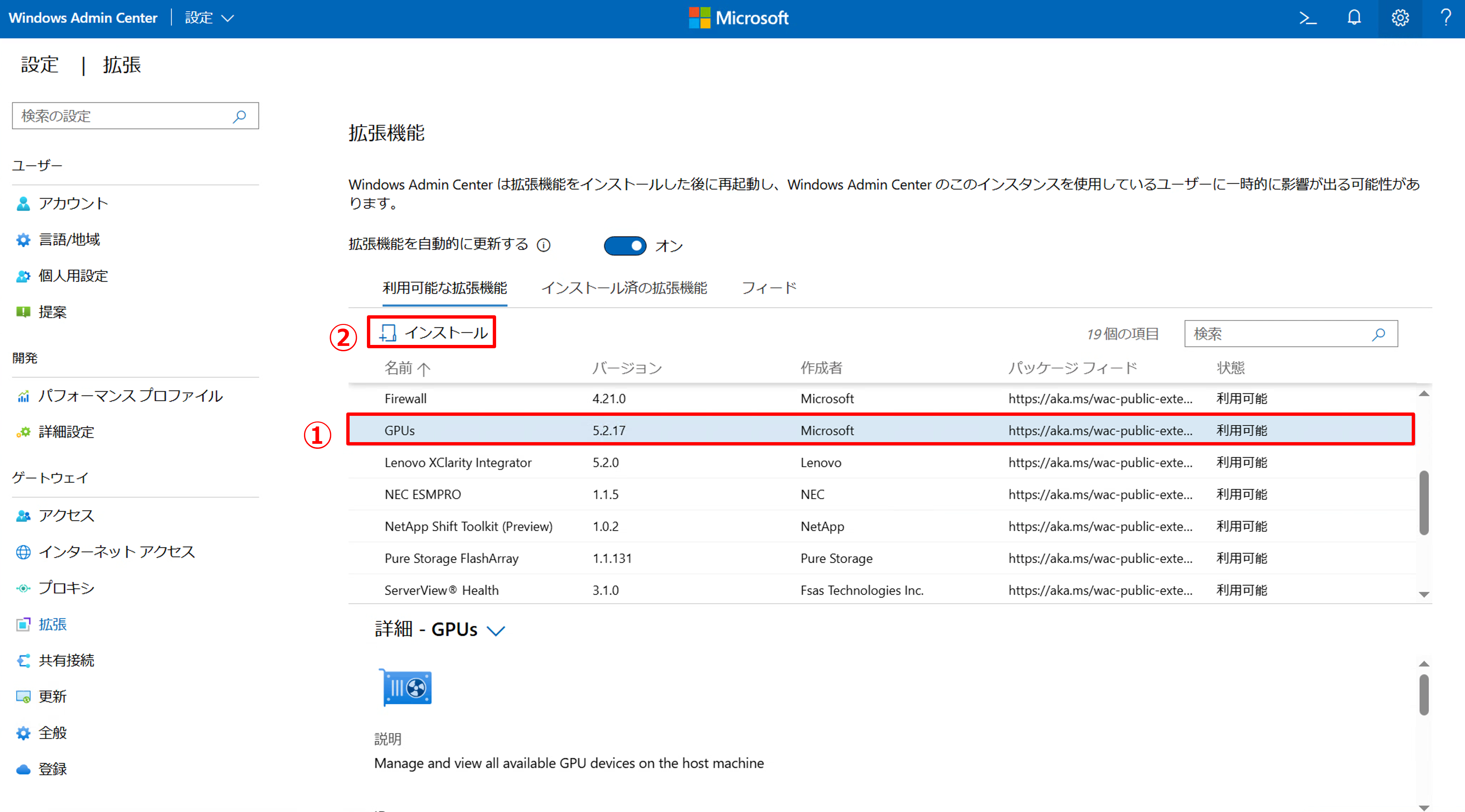This screenshot has width=1465, height=812.
Task: Open notifications bell icon
Action: (1354, 18)
